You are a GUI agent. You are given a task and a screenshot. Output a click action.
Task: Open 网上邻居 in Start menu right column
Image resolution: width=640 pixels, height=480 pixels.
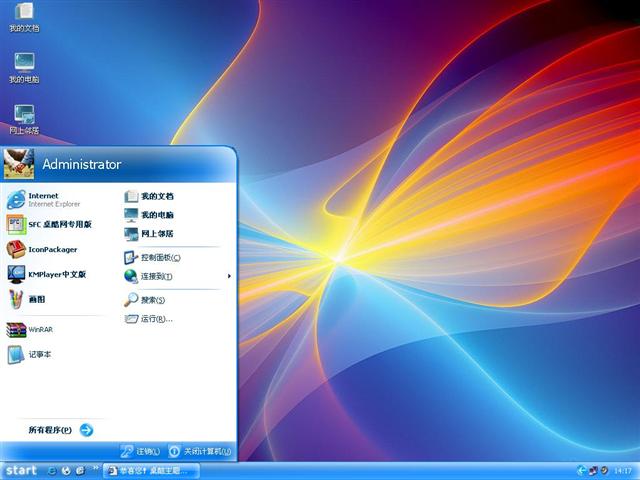tap(176, 233)
